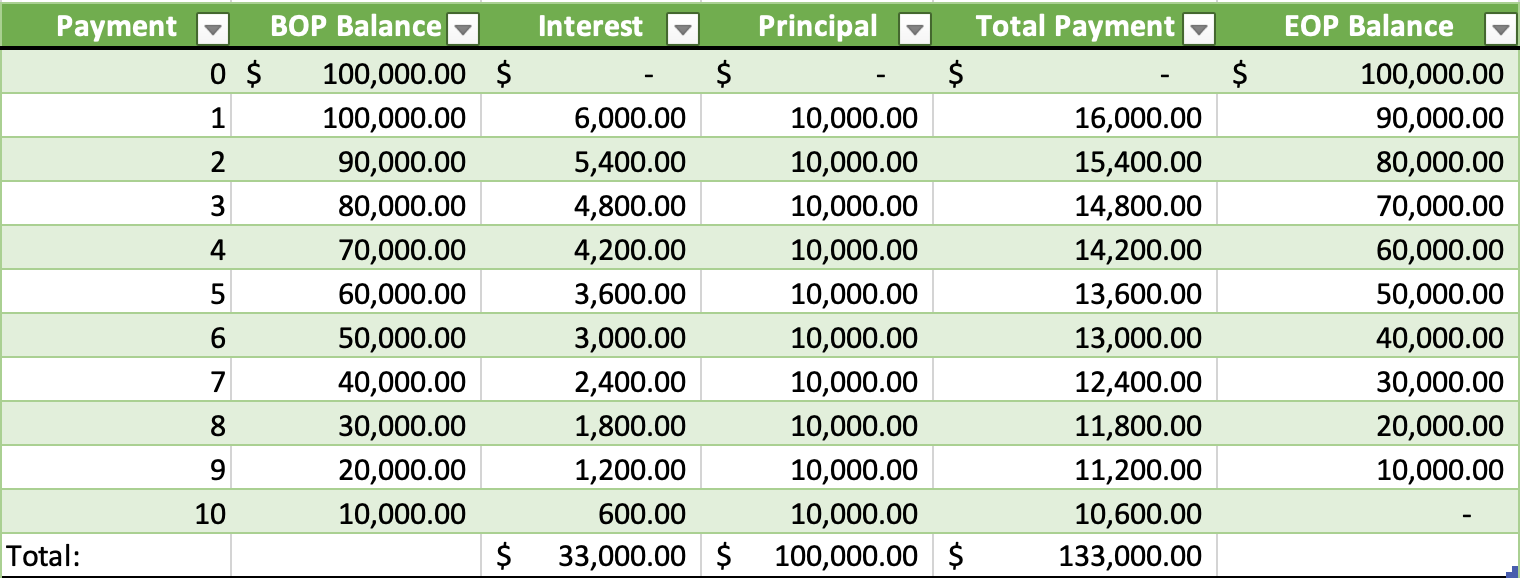Open the Interest column filter dropdown
Viewport: 1520px width, 578px height.
coord(682,30)
